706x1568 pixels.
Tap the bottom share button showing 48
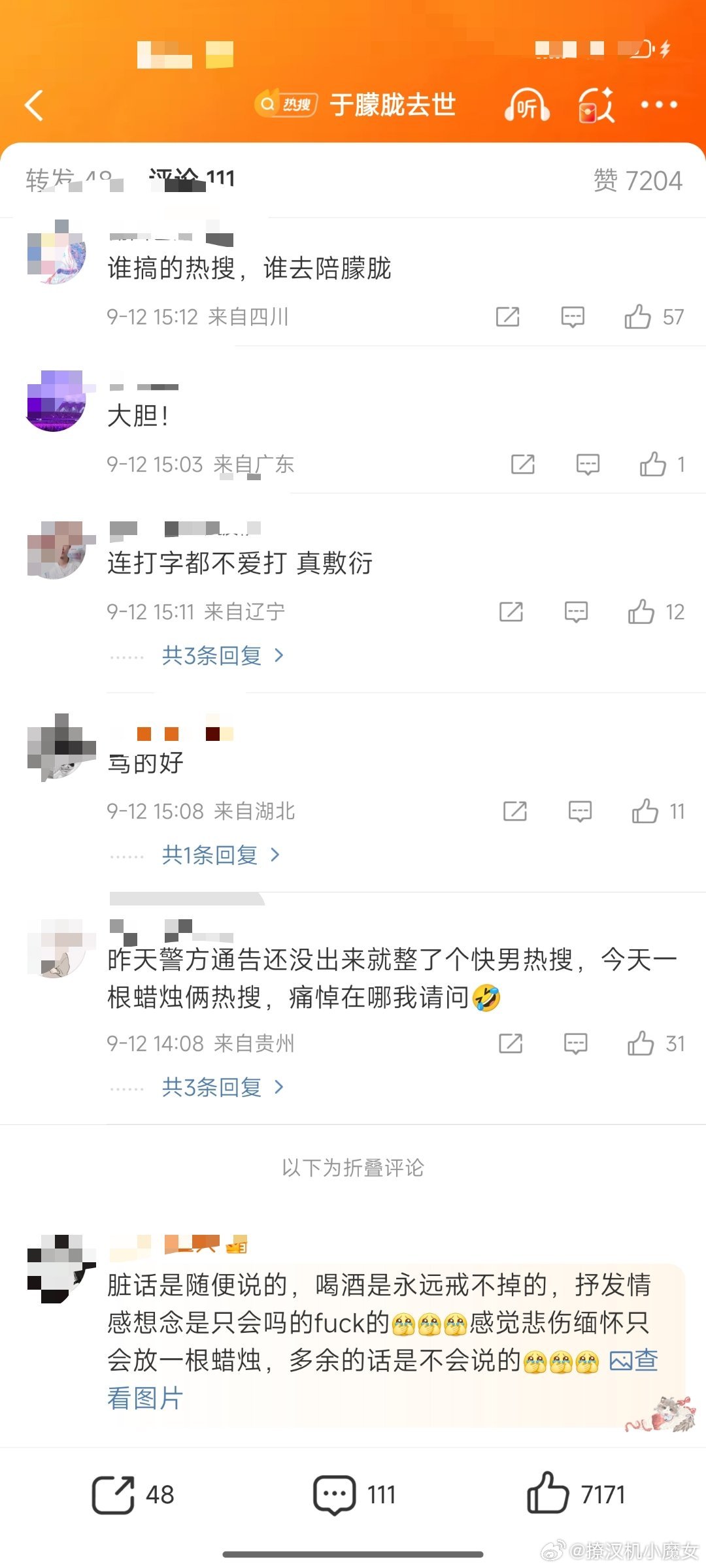133,1495
